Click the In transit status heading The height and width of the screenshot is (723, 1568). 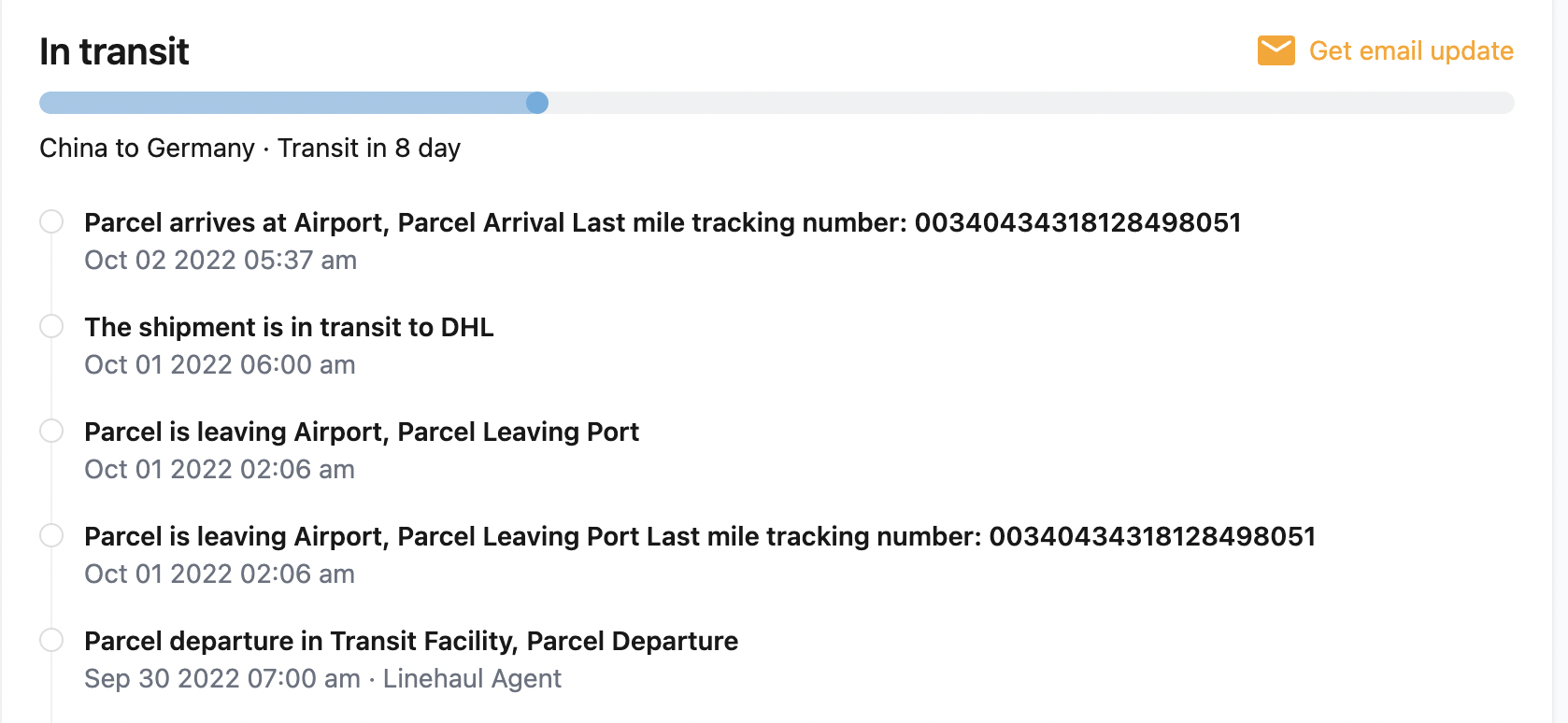click(114, 51)
